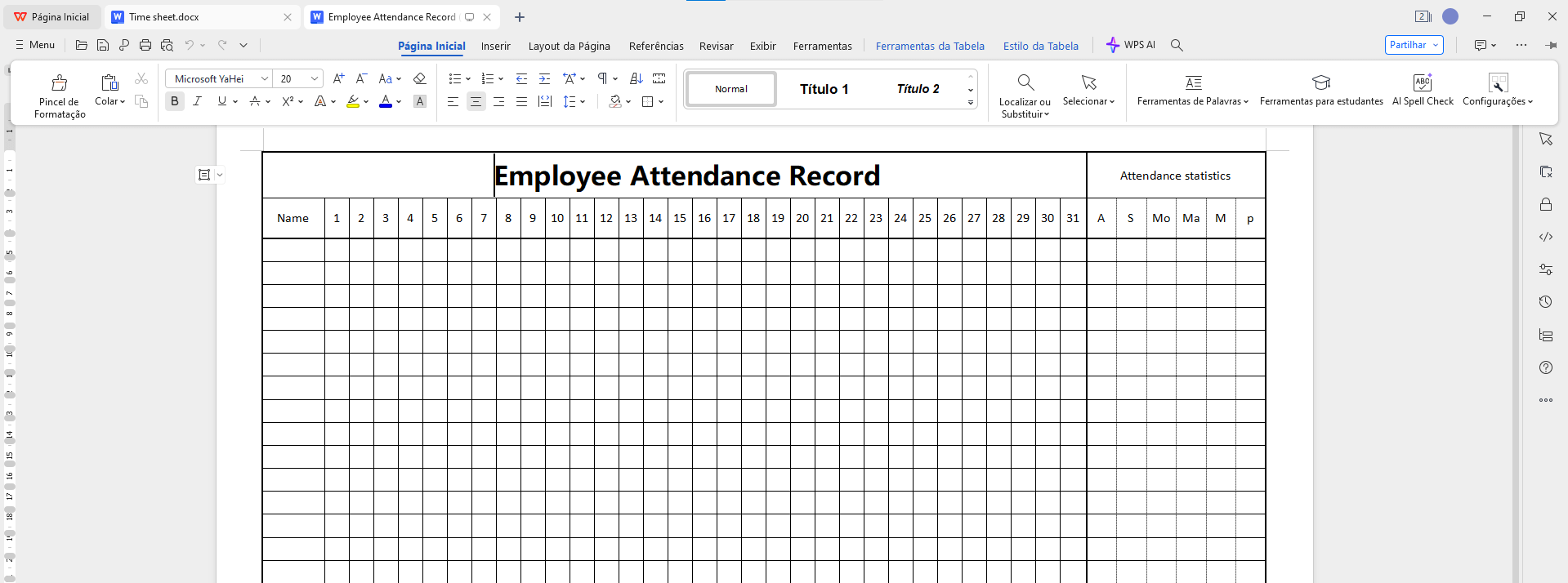Expand the styles gallery
This screenshot has height=583, width=1568.
(971, 103)
